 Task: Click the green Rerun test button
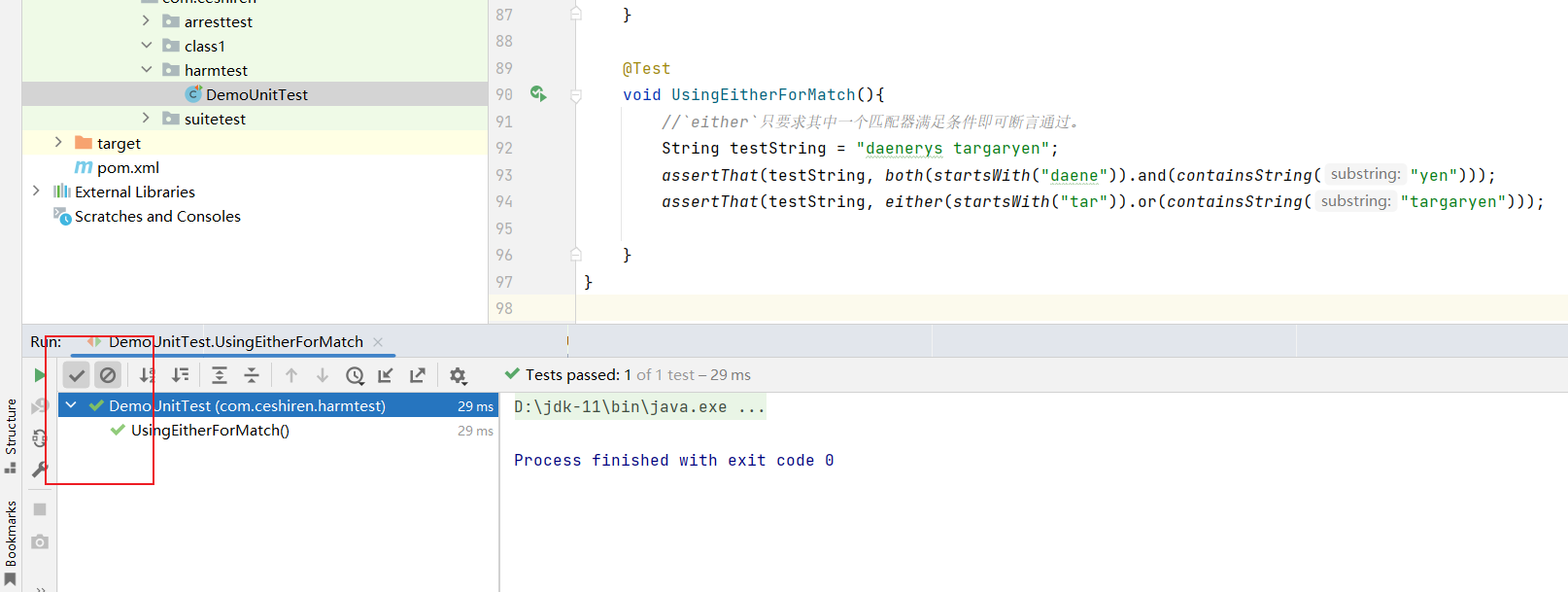pos(39,375)
